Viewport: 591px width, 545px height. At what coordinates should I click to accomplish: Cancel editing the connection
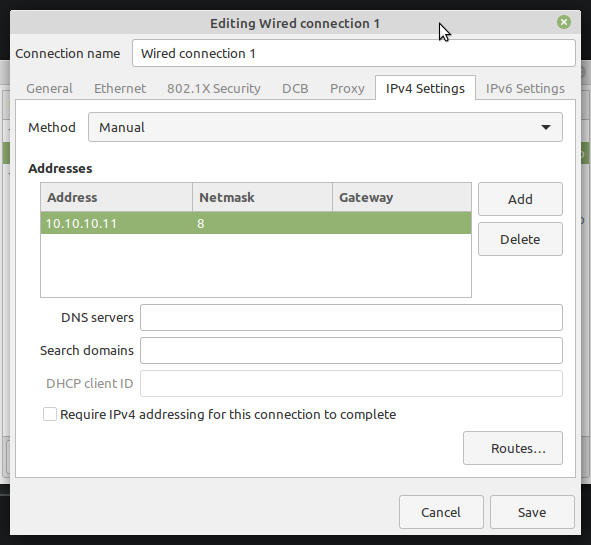click(x=441, y=512)
